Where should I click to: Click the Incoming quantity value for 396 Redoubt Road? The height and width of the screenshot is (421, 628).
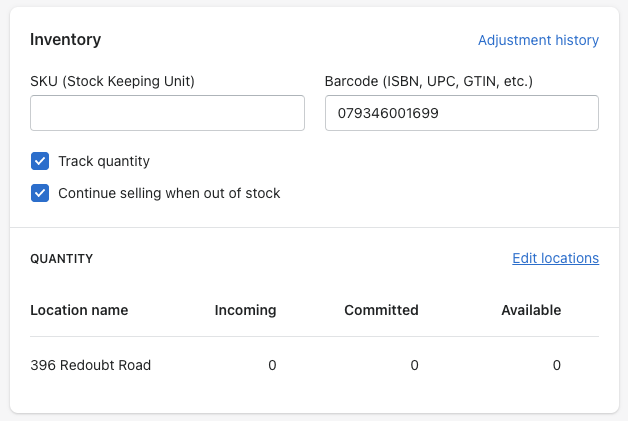pyautogui.click(x=272, y=365)
